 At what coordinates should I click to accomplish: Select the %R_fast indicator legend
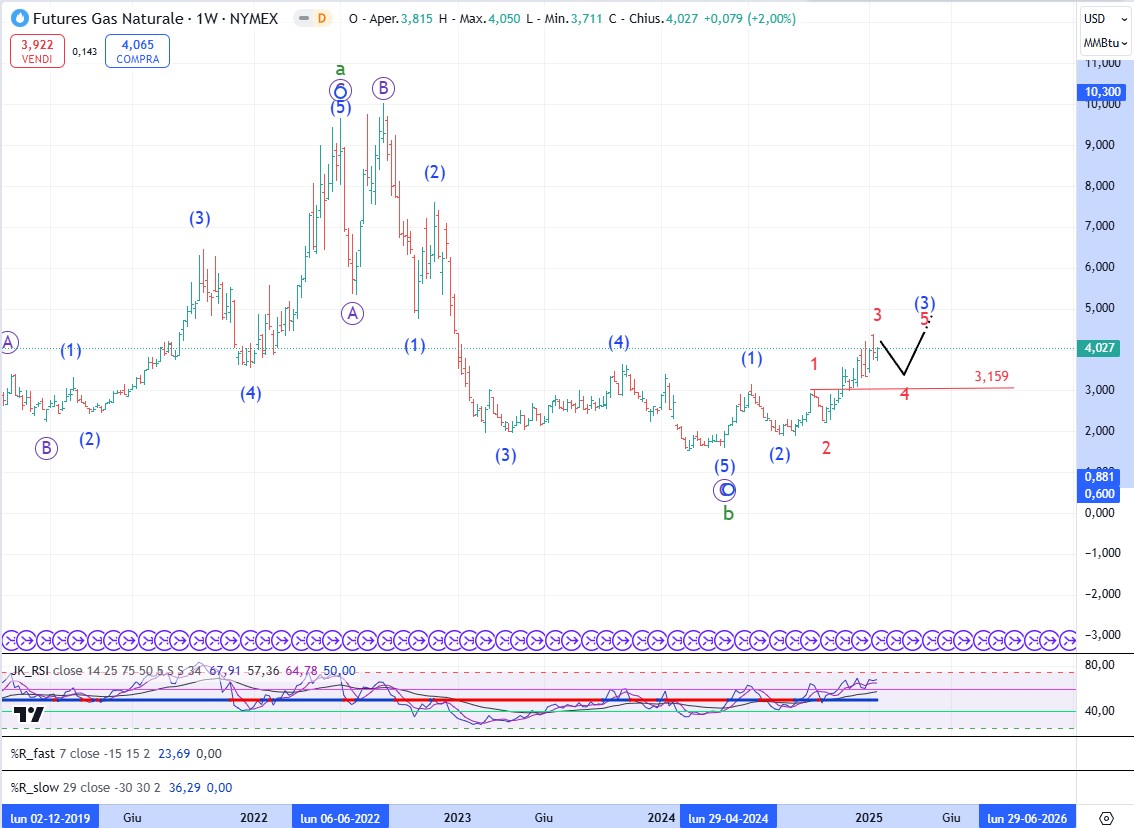[x=35, y=753]
